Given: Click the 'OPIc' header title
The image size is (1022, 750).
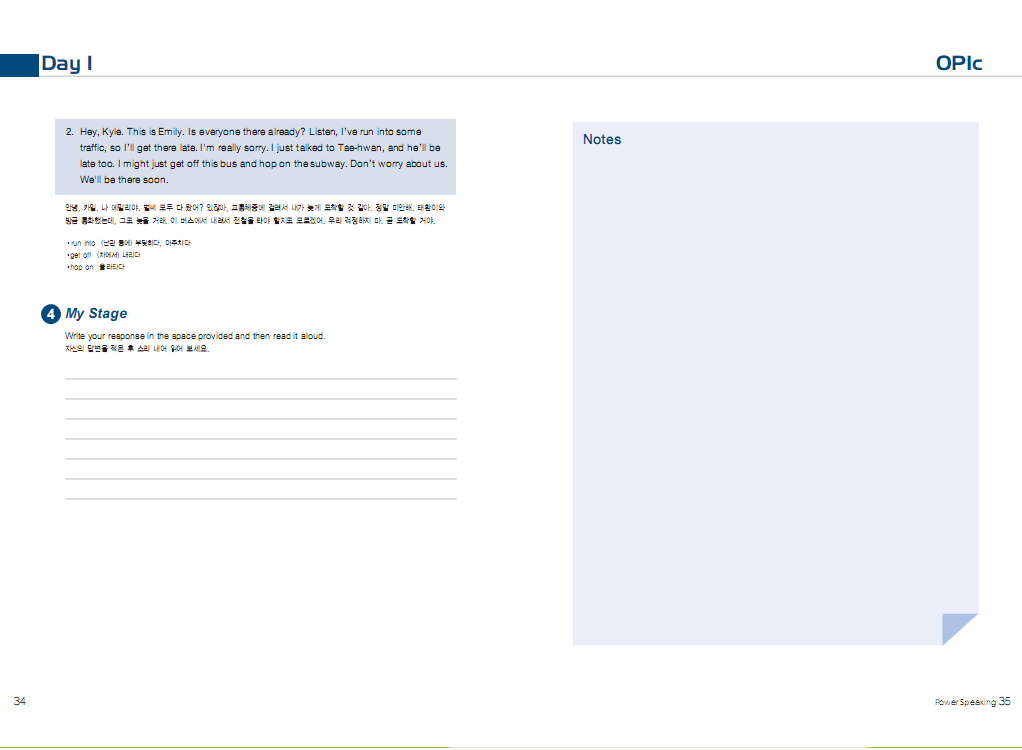Looking at the screenshot, I should click(x=958, y=63).
